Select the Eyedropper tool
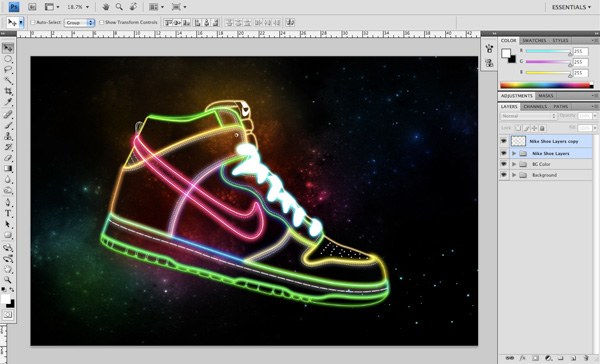The width and height of the screenshot is (600, 364). (8, 102)
